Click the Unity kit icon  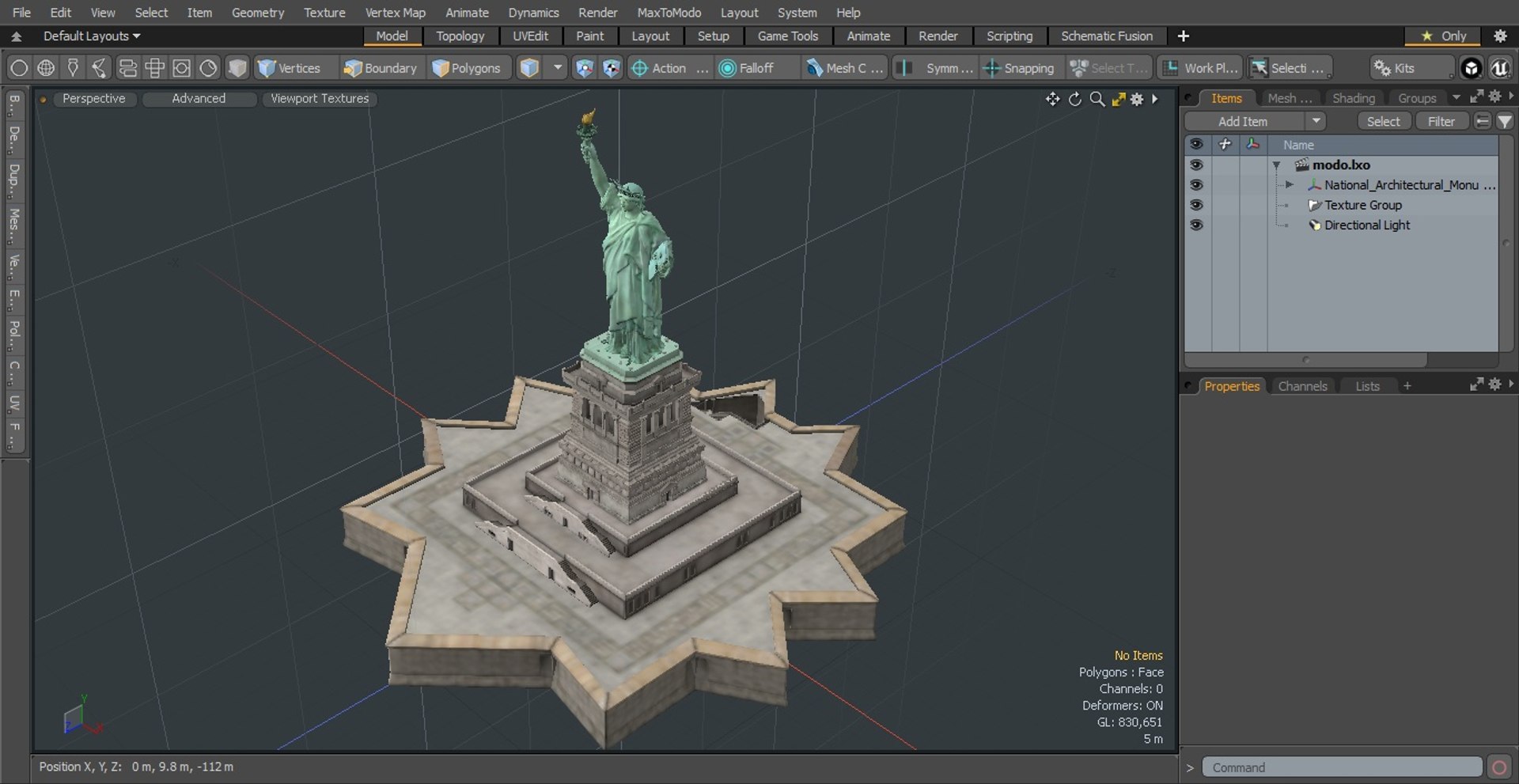point(1471,68)
